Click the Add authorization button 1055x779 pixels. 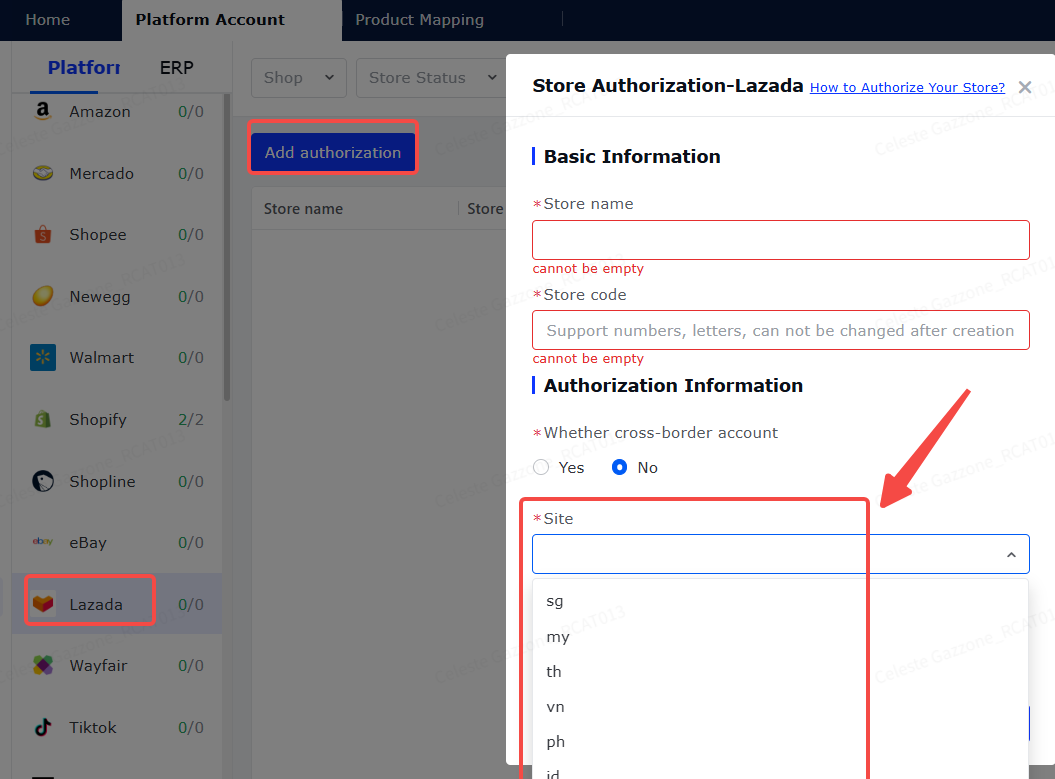tap(333, 153)
